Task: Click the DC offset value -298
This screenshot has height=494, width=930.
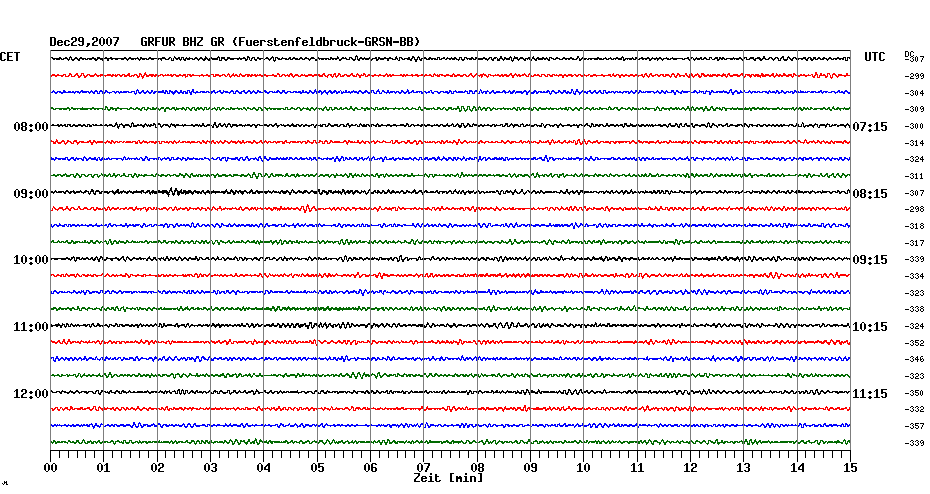Action: click(915, 209)
